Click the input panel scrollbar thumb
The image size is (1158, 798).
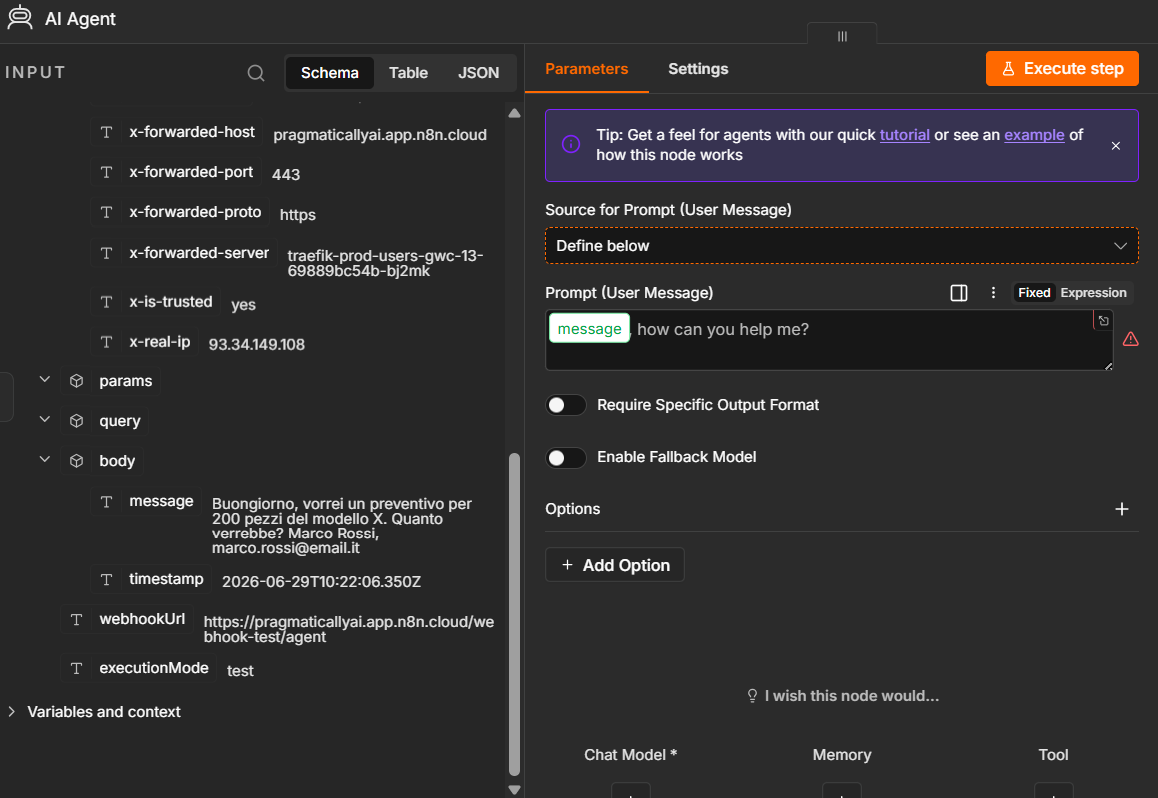514,613
